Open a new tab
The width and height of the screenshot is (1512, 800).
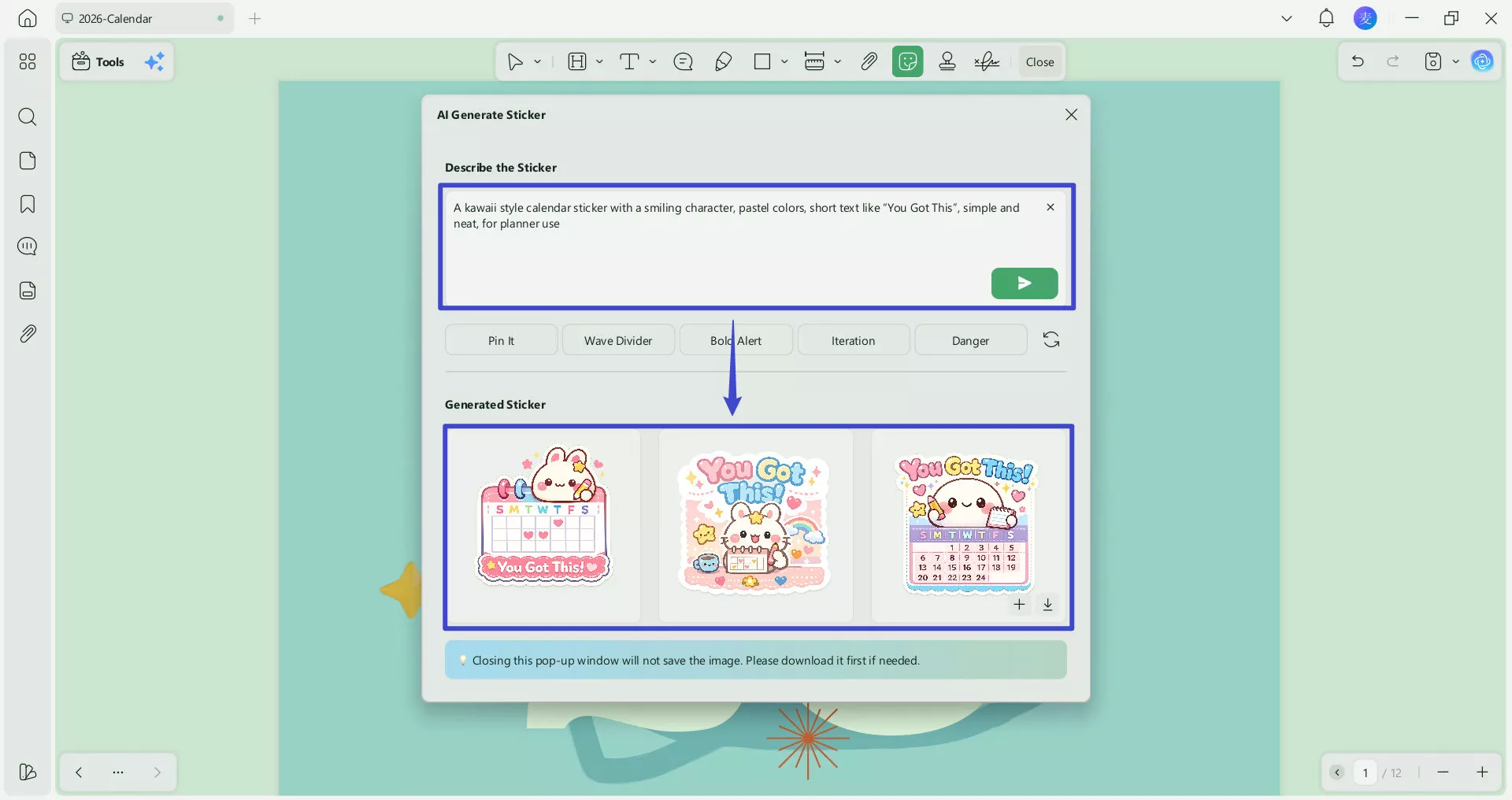click(x=255, y=18)
